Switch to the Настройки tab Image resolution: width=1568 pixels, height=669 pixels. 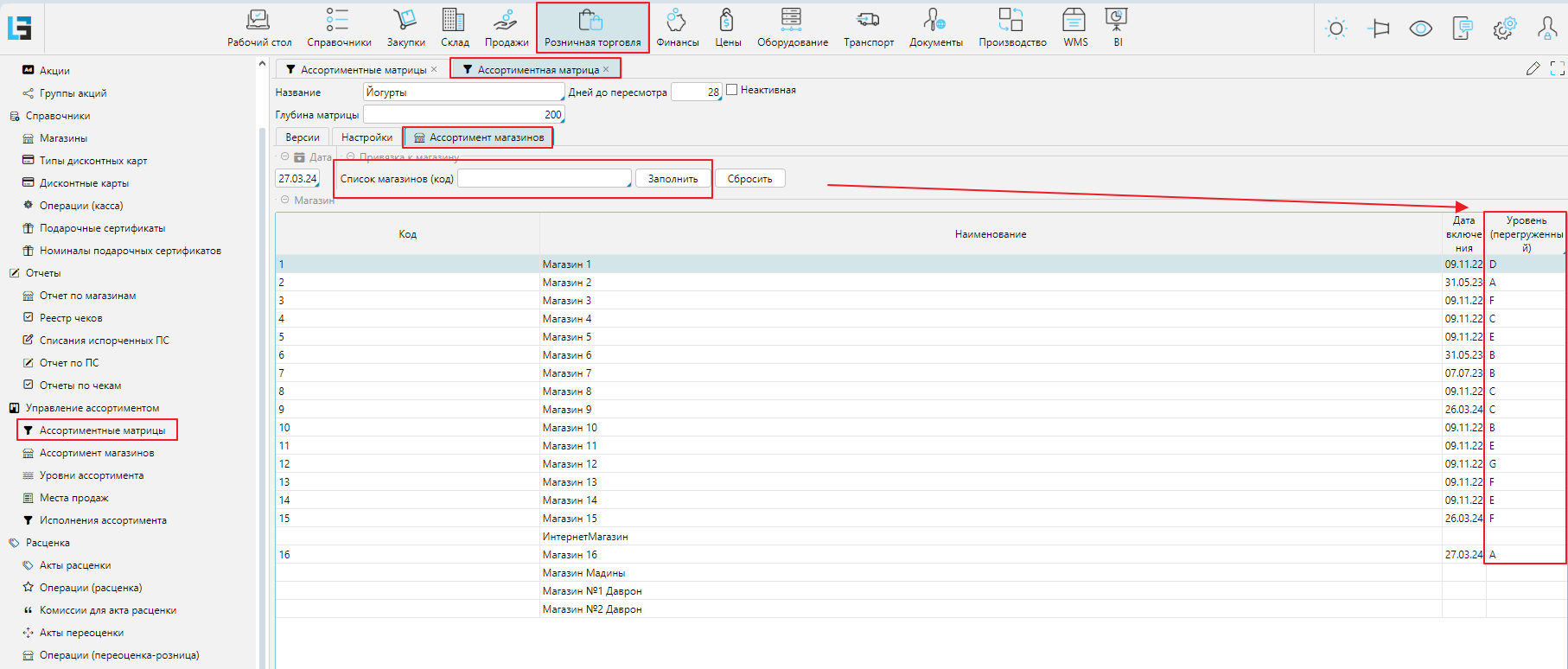coord(367,137)
